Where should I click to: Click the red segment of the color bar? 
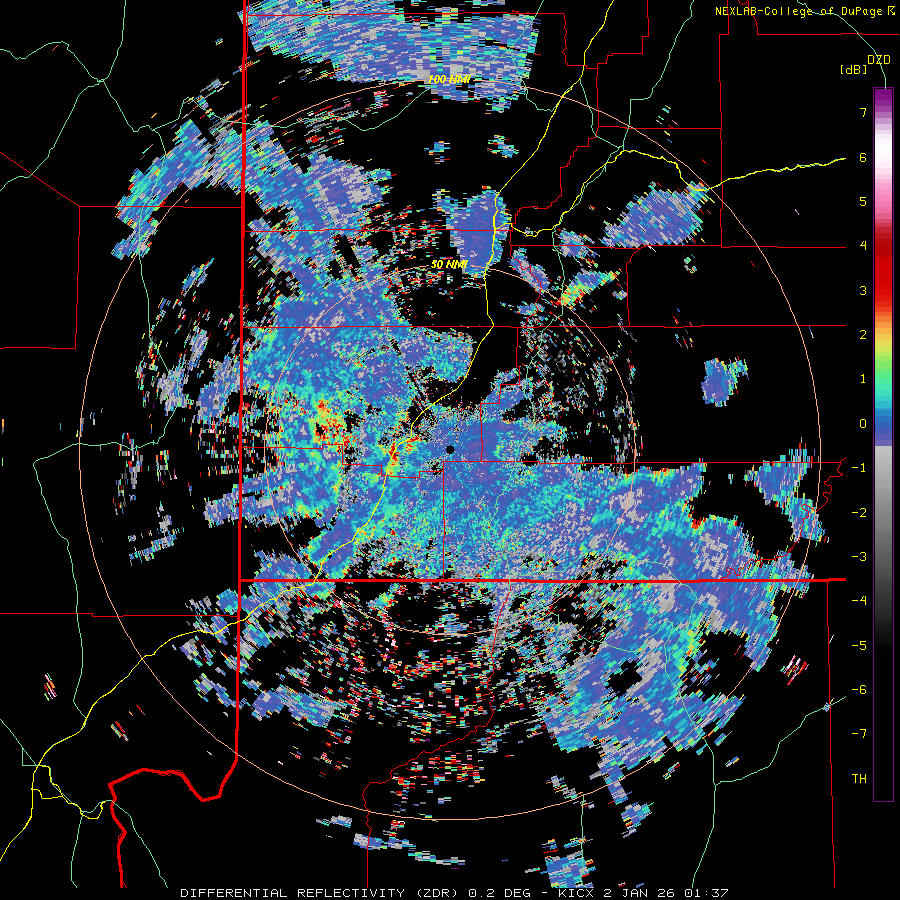point(883,270)
